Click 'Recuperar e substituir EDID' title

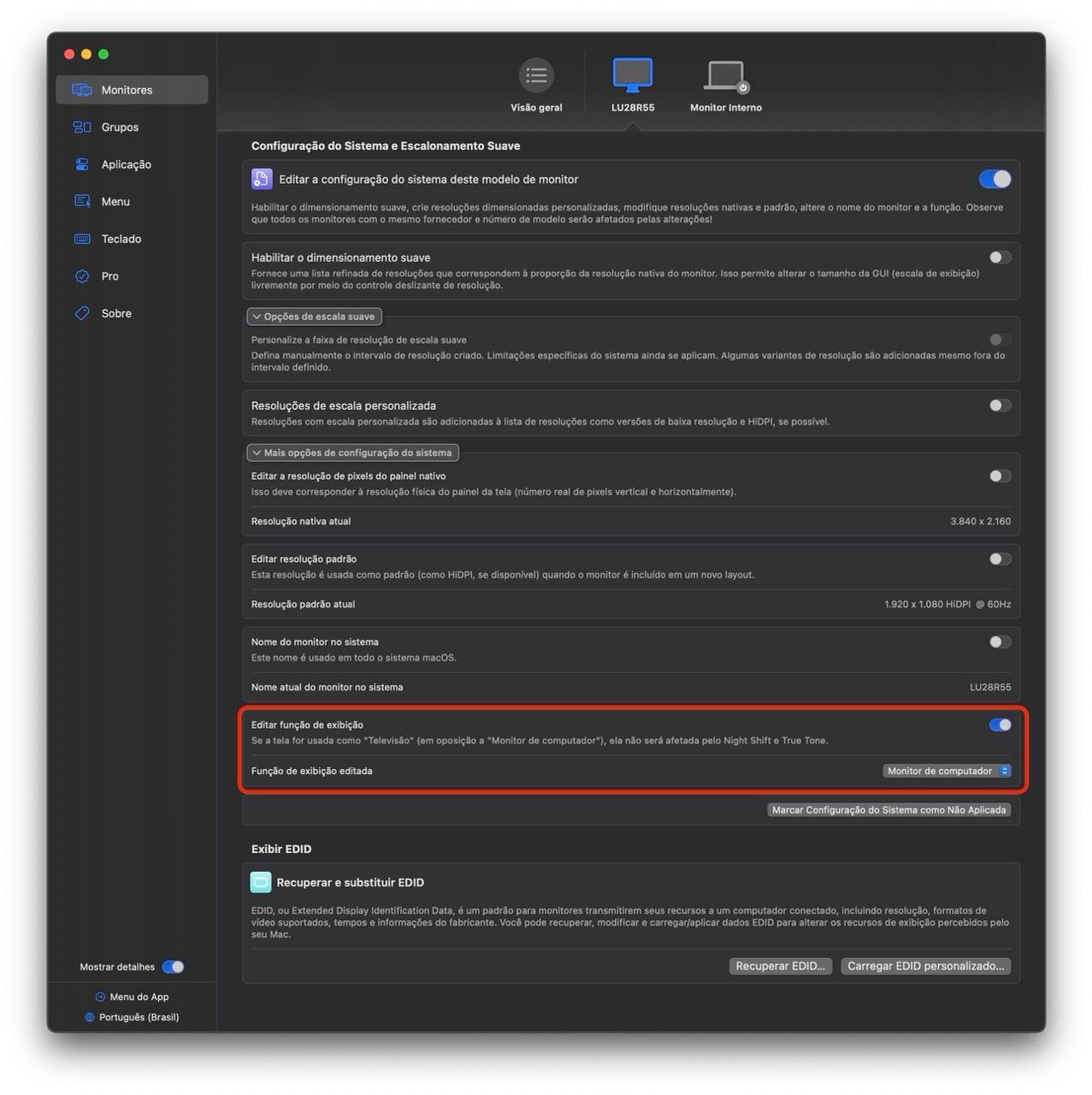click(350, 882)
